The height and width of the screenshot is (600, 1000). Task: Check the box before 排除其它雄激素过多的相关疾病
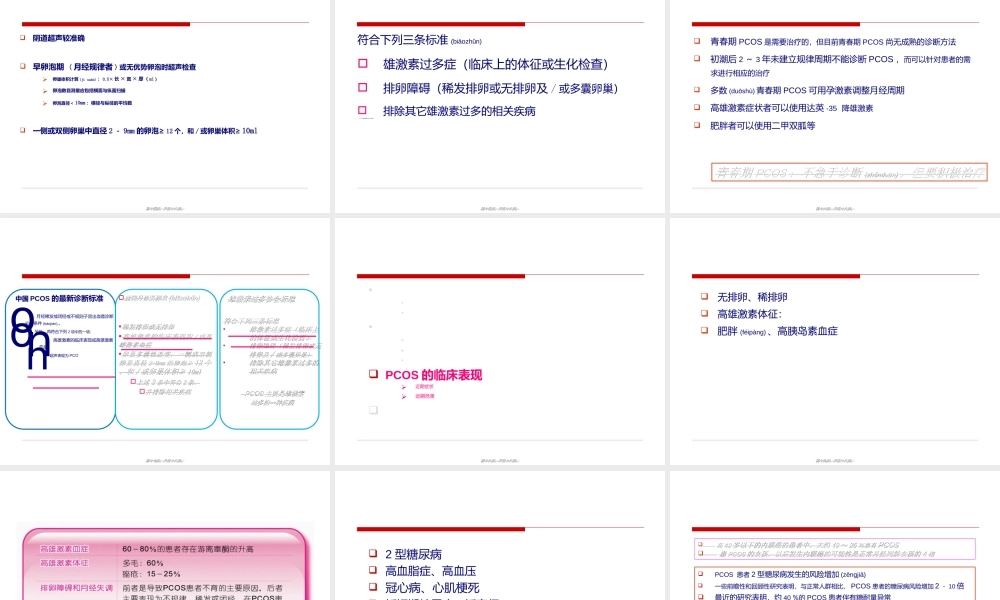[x=365, y=110]
